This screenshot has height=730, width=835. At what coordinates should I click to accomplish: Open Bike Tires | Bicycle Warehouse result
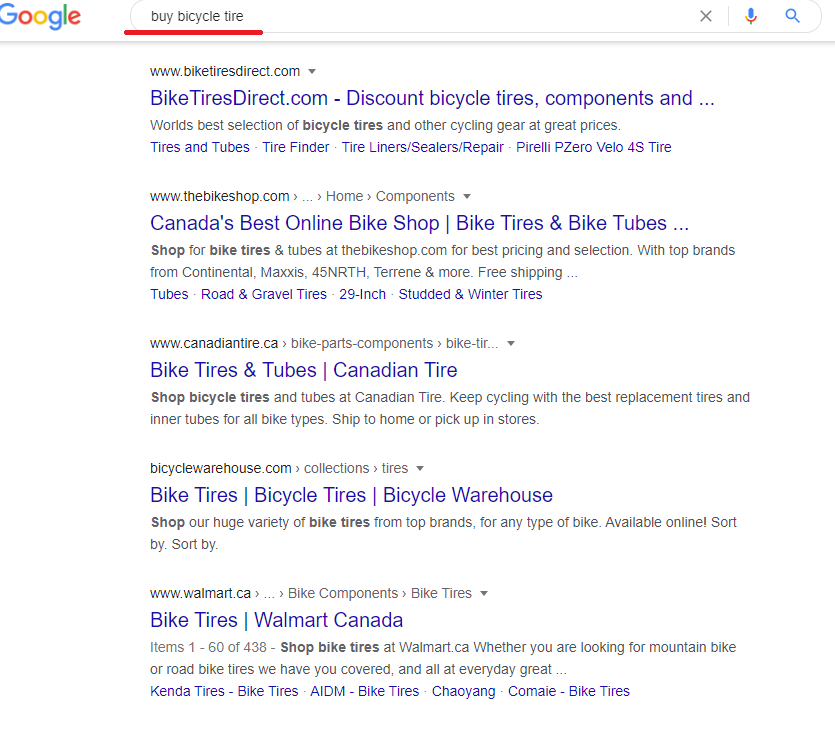coord(351,495)
